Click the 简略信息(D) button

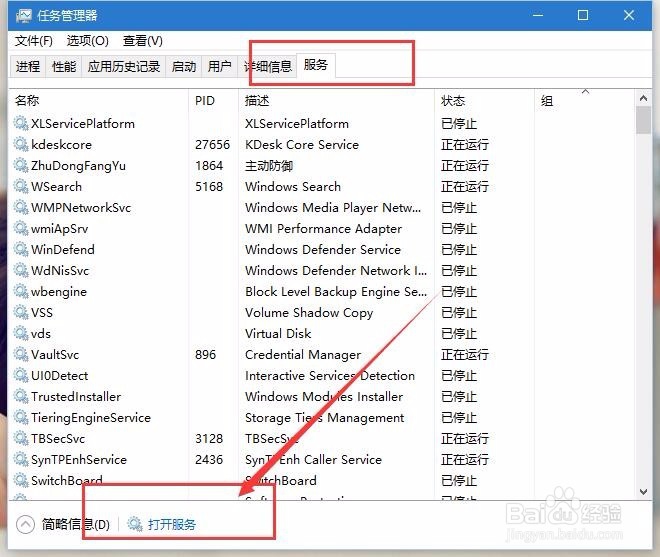click(x=76, y=525)
